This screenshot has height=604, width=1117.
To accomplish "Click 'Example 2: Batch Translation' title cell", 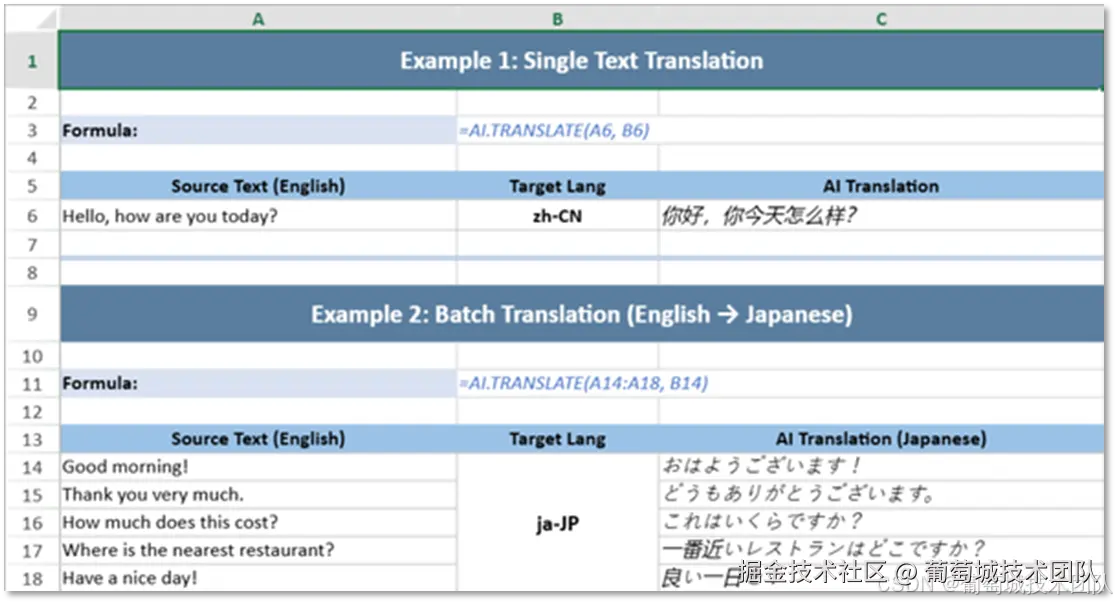I will (x=581, y=314).
